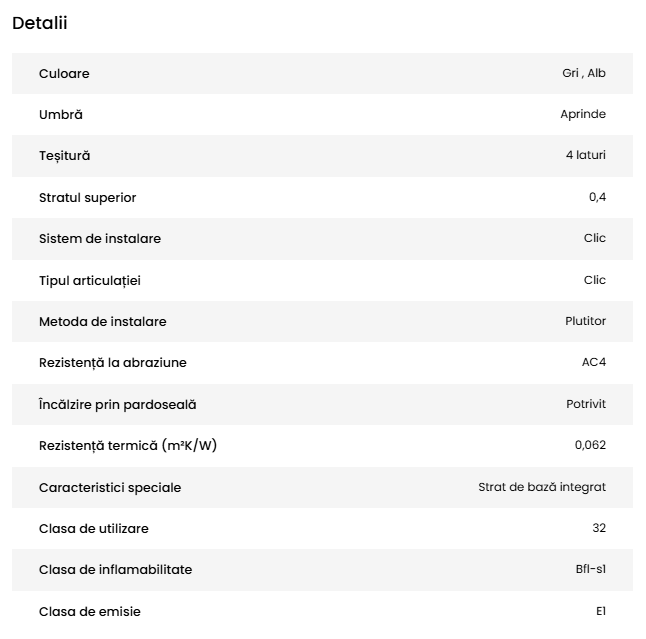Click the '4 laturi' value
Screen dimensions: 646x639
(x=586, y=155)
